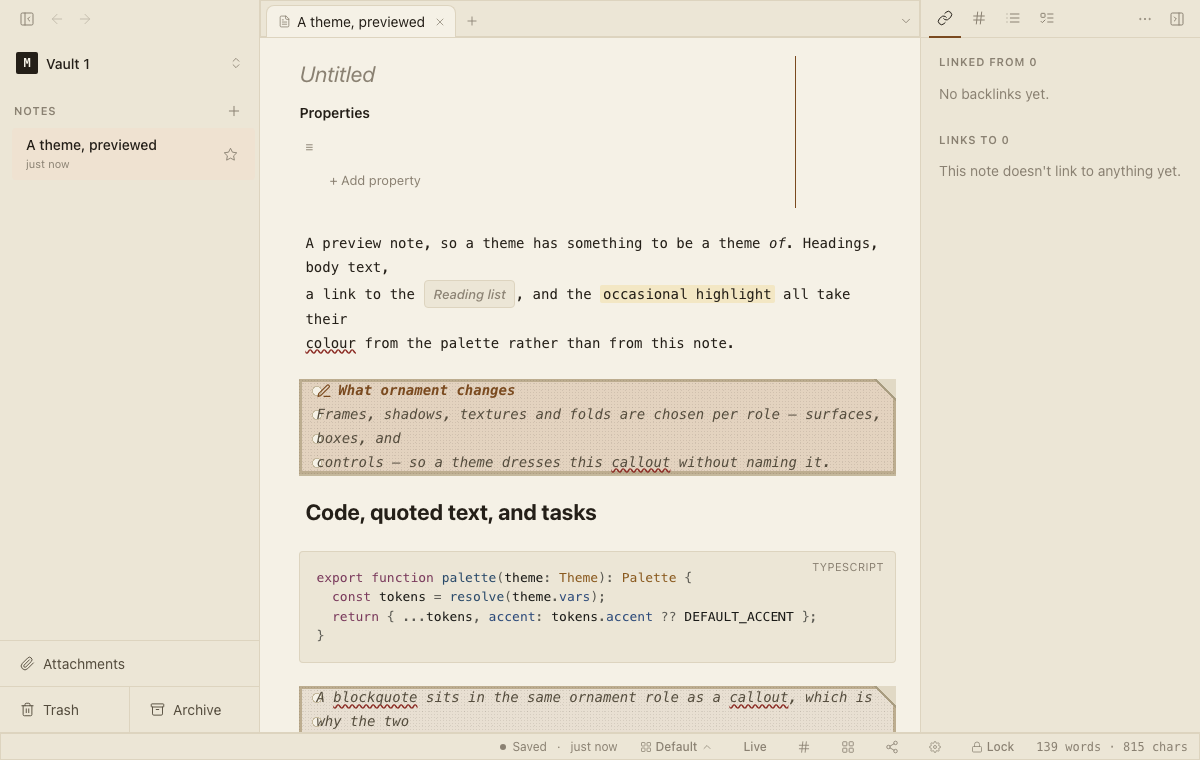This screenshot has width=1200, height=760.
Task: Click the blockquote text starting 'A blockquote sits'
Action: pos(597,709)
